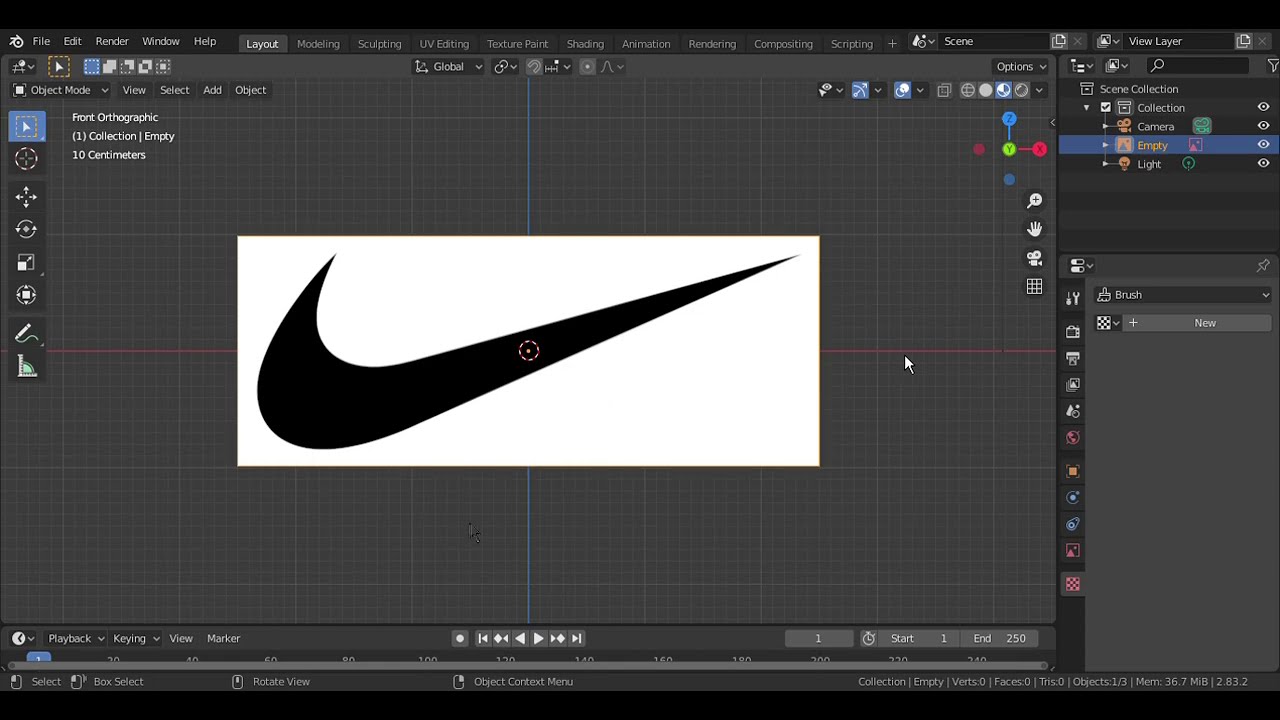Screen dimensions: 1280x720
Task: Switch to rendered viewport shading
Action: [1021, 90]
